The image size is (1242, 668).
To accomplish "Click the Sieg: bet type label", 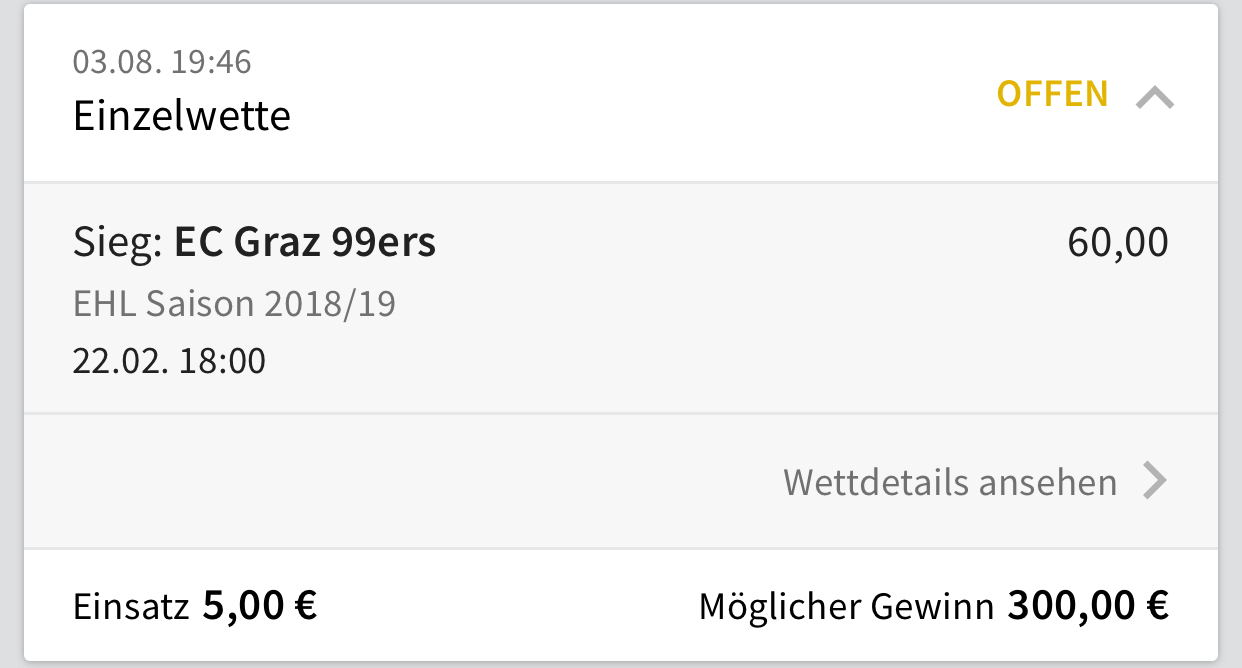I will tap(118, 243).
